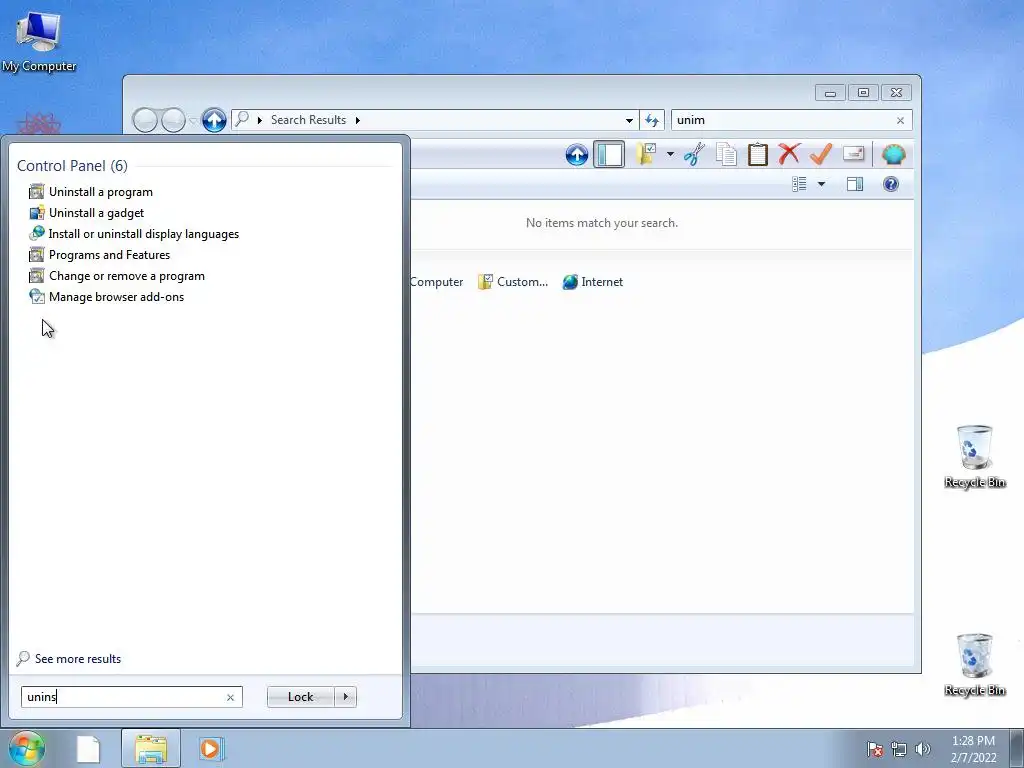Toggle the preview pane icon
Image resolution: width=1024 pixels, height=768 pixels.
[855, 184]
